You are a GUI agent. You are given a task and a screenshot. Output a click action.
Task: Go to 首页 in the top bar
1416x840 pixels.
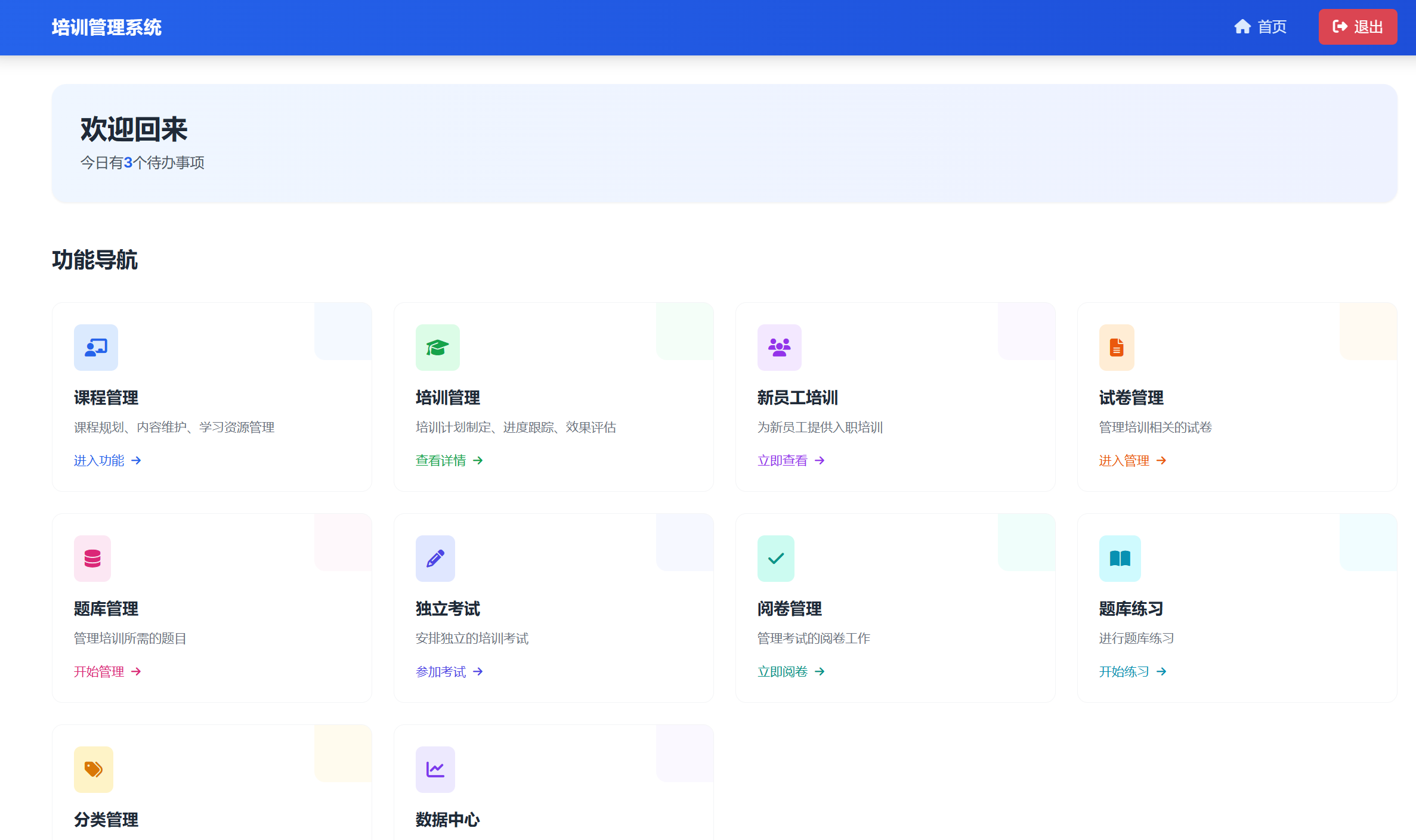click(x=1260, y=27)
